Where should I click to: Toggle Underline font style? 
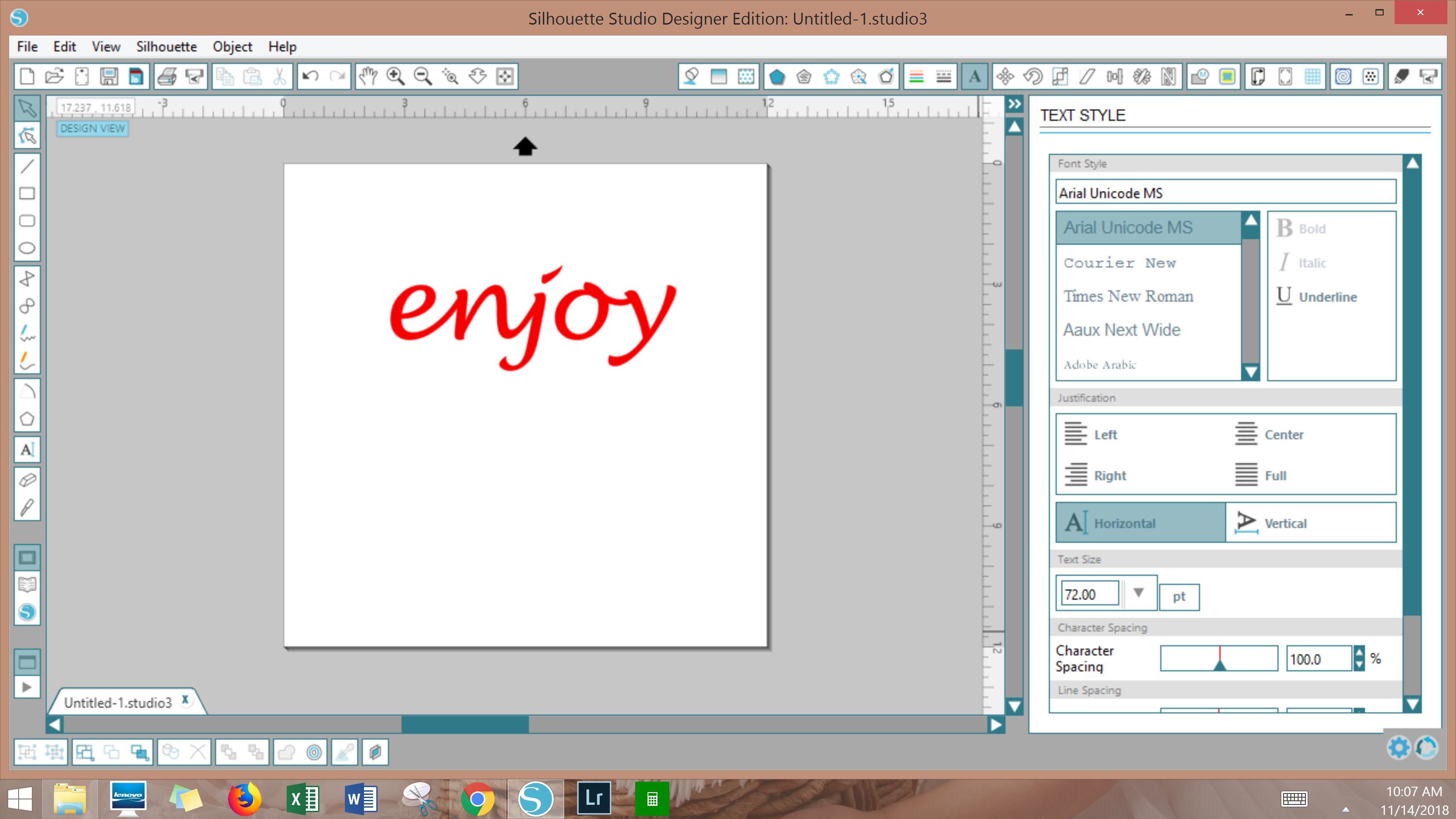pos(1316,296)
